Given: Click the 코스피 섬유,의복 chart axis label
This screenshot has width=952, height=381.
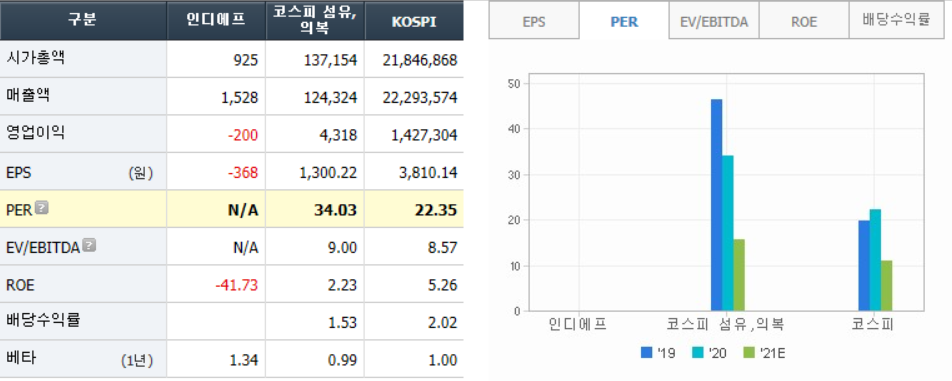Looking at the screenshot, I should [726, 324].
